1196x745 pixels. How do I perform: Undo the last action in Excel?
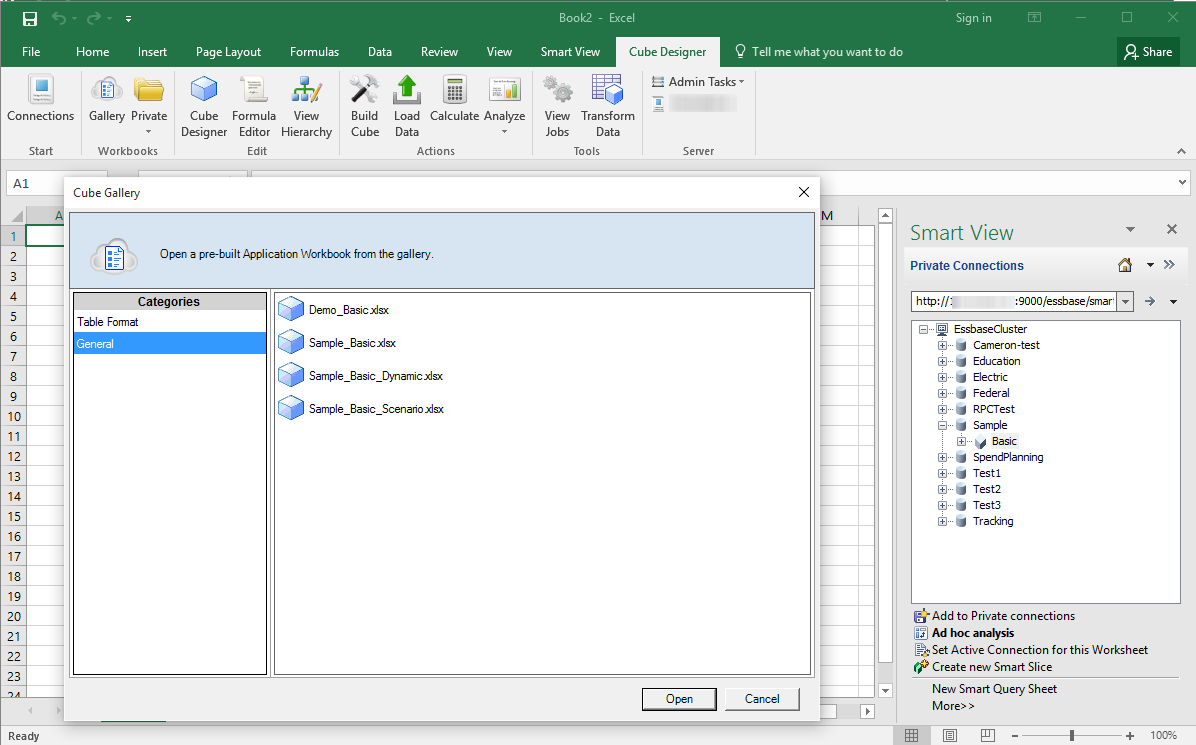(59, 18)
